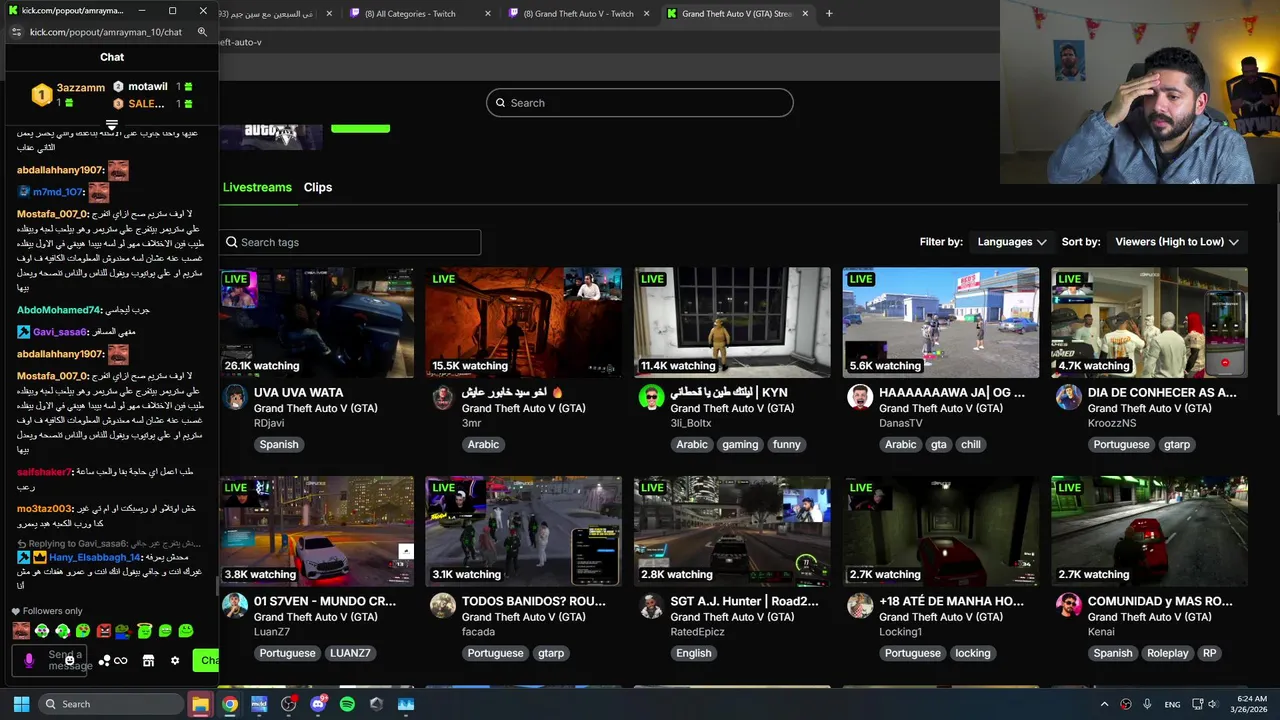Click the main Search input field
Image resolution: width=1280 pixels, height=720 pixels.
[x=640, y=103]
